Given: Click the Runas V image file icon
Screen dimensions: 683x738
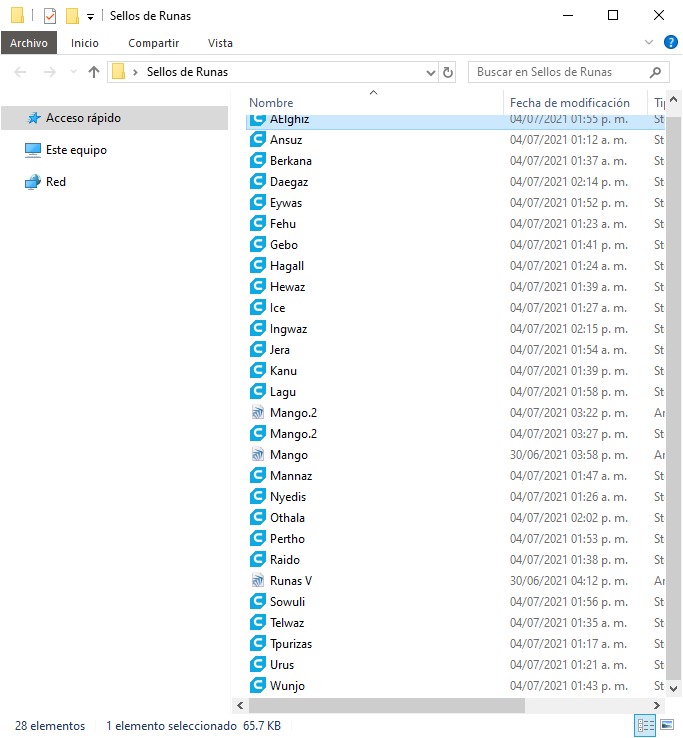Looking at the screenshot, I should tap(257, 580).
